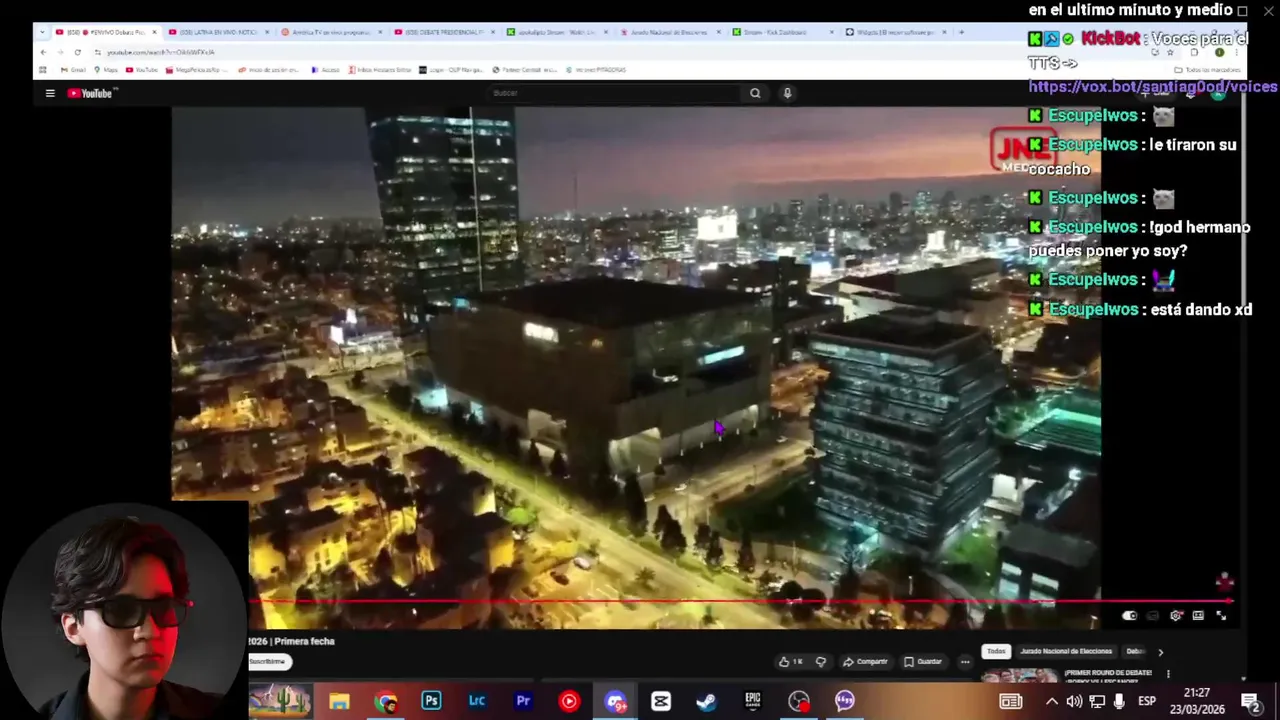Image resolution: width=1280 pixels, height=720 pixels.
Task: Toggle the autoplay switch in player
Action: tap(1130, 616)
